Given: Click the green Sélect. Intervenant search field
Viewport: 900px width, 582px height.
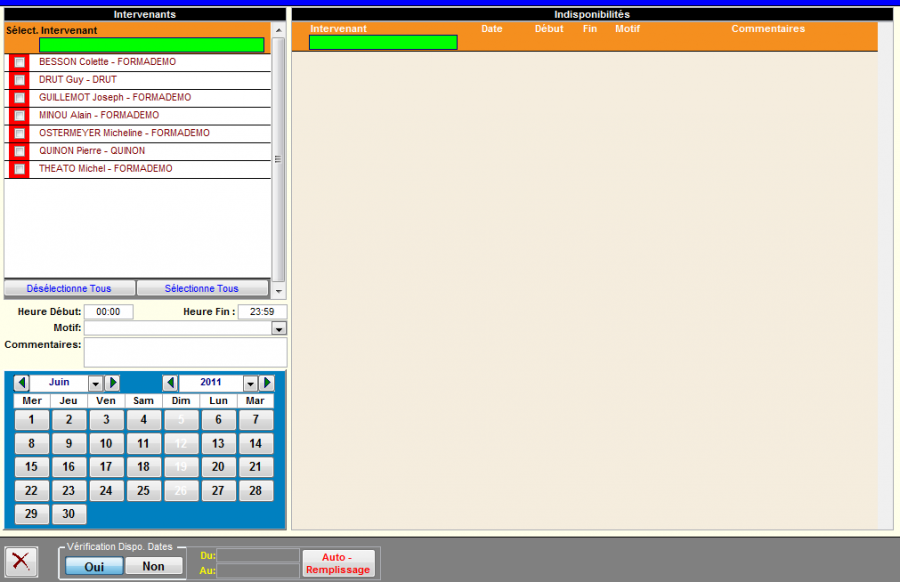Looking at the screenshot, I should [x=151, y=45].
